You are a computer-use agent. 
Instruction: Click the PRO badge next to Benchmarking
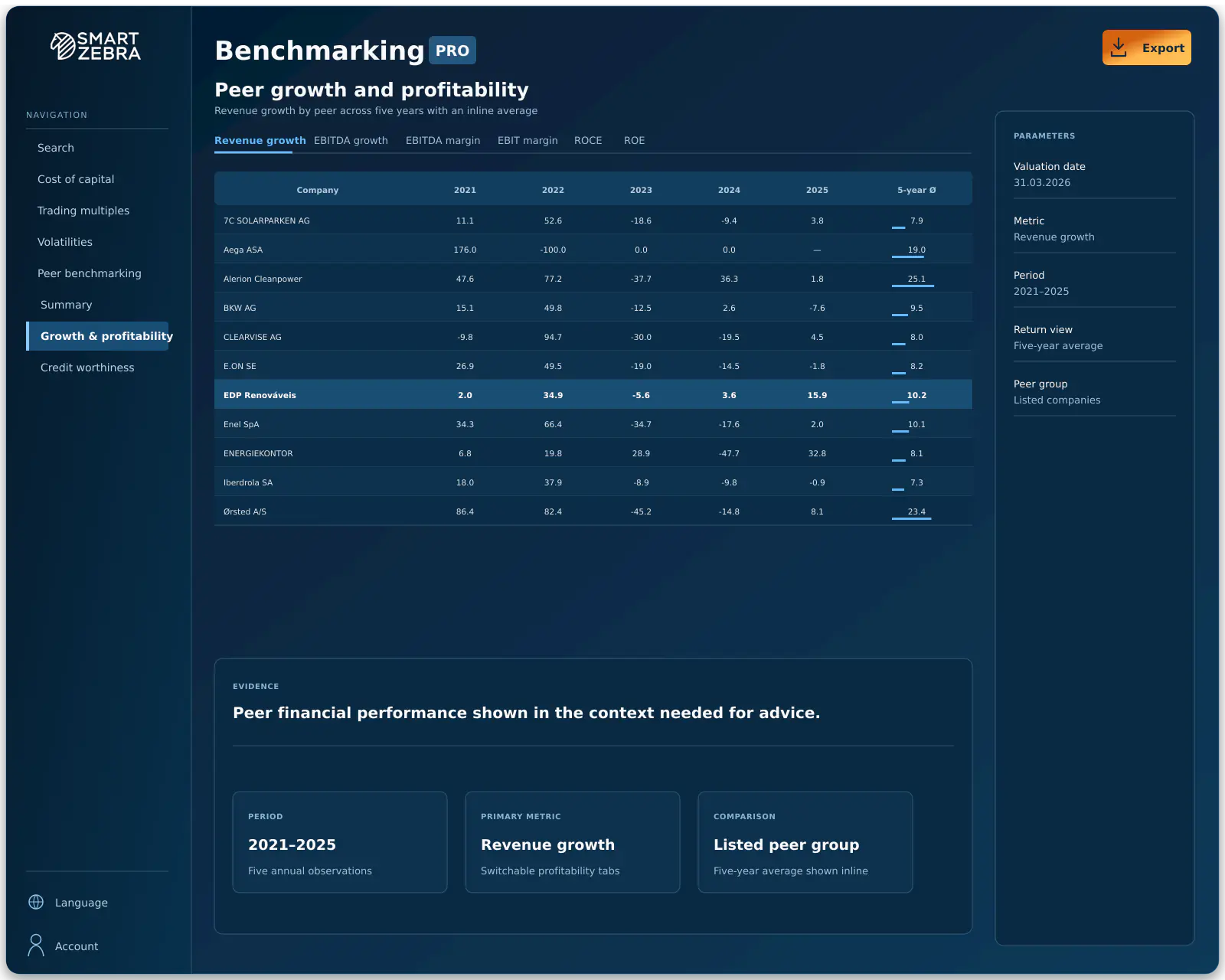452,51
